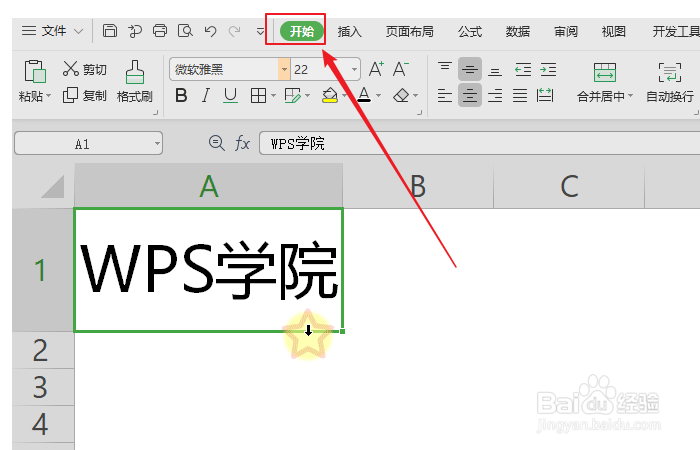Toggle middle vertical alignment
700x450 pixels.
pyautogui.click(x=470, y=69)
